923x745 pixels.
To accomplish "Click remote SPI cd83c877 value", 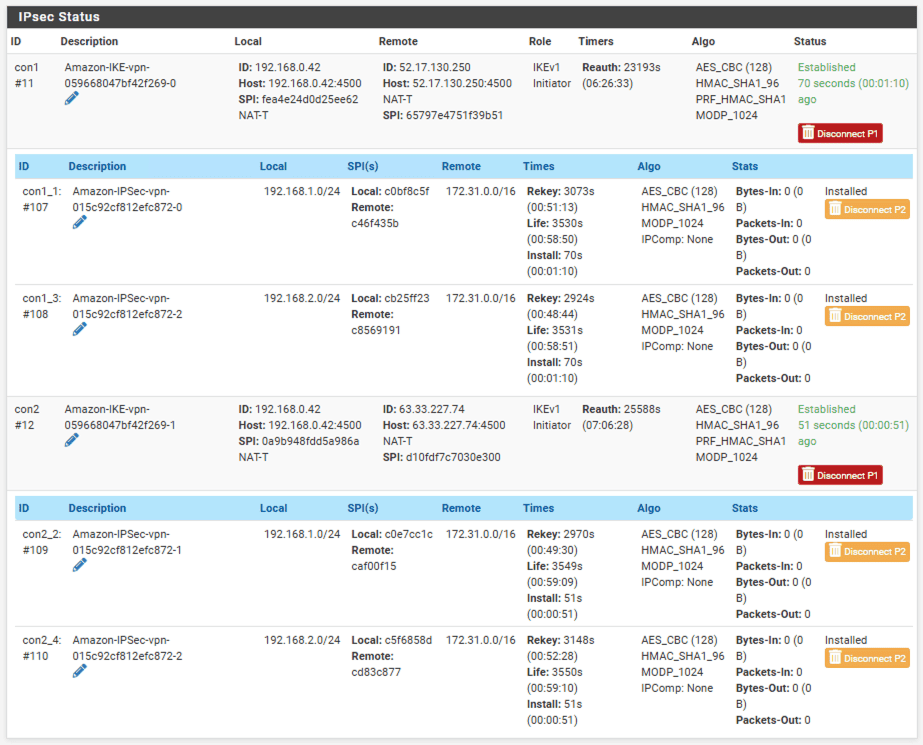I will pyautogui.click(x=376, y=672).
